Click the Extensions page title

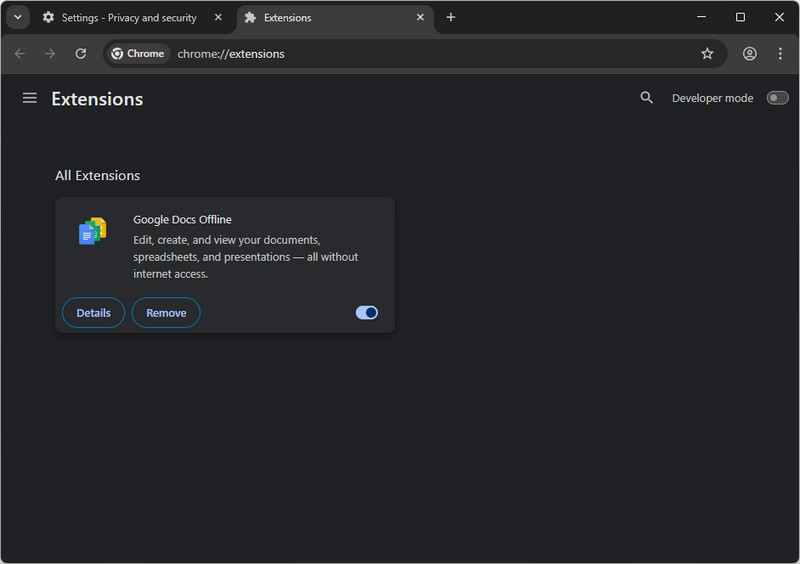(x=97, y=99)
